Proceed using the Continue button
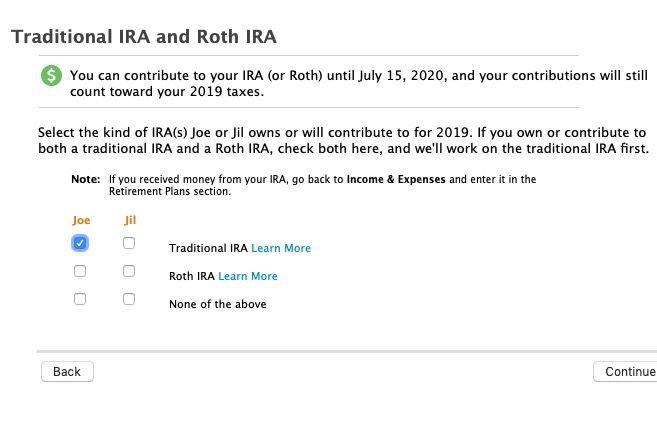Viewport: 657px width, 429px height. pyautogui.click(x=626, y=372)
